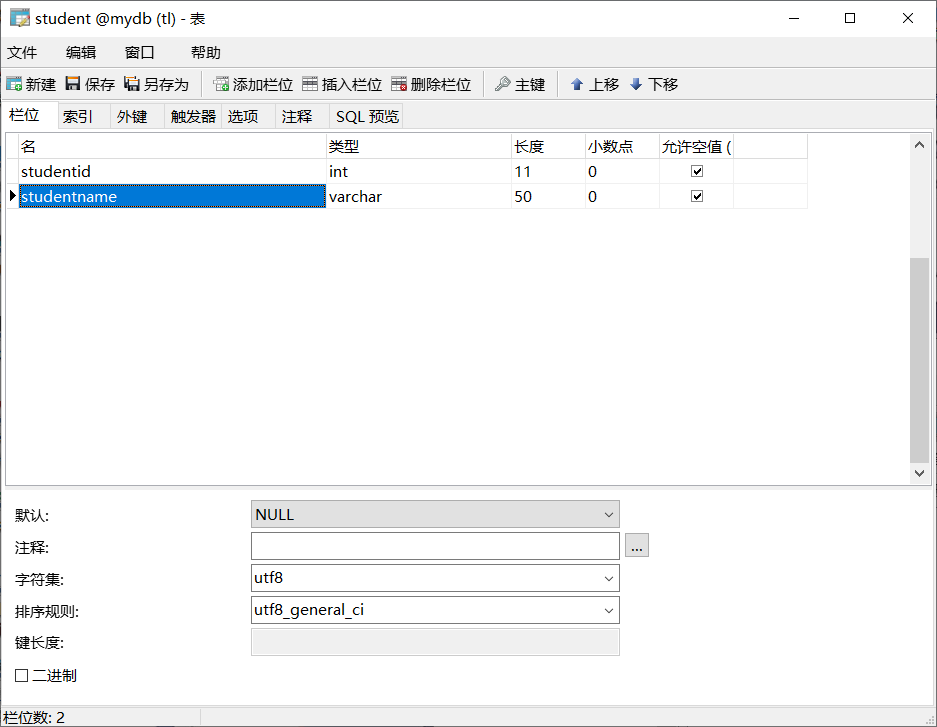Viewport: 937px width, 727px height.
Task: Click the Key Length (键长度) field
Action: tap(435, 642)
